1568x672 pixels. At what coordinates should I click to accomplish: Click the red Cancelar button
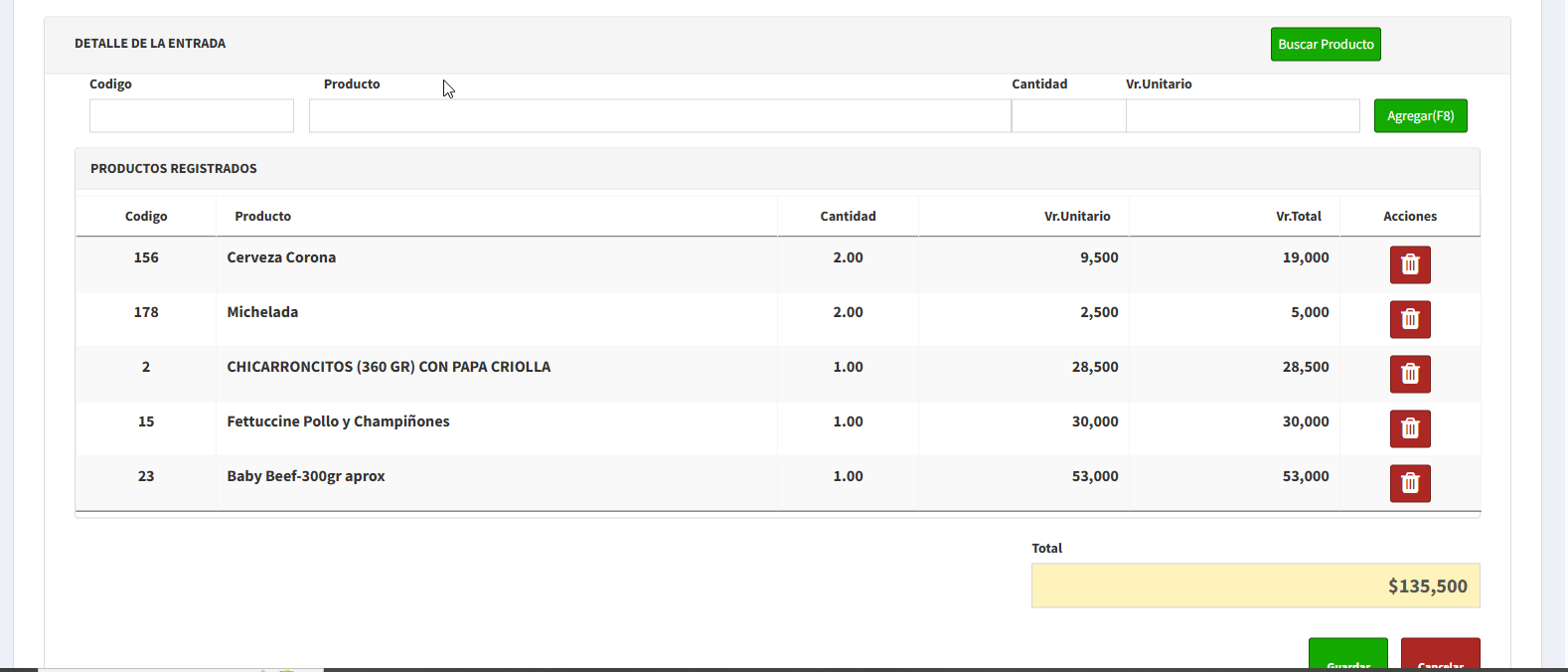[1440, 656]
